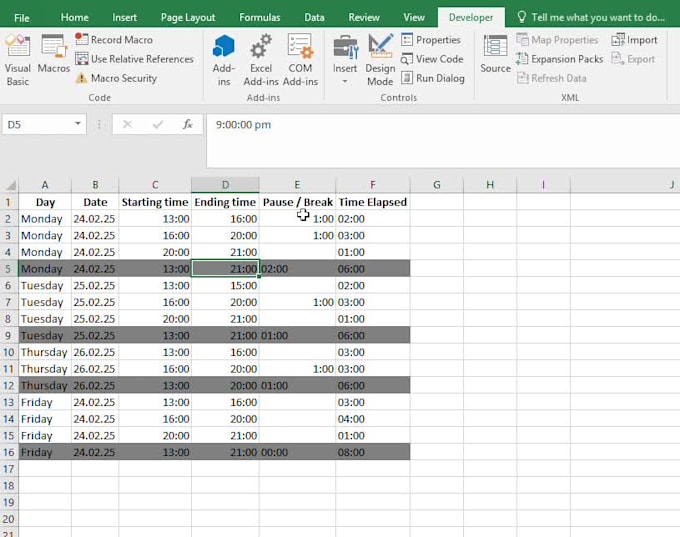Switch to the Formulas tab

point(260,18)
